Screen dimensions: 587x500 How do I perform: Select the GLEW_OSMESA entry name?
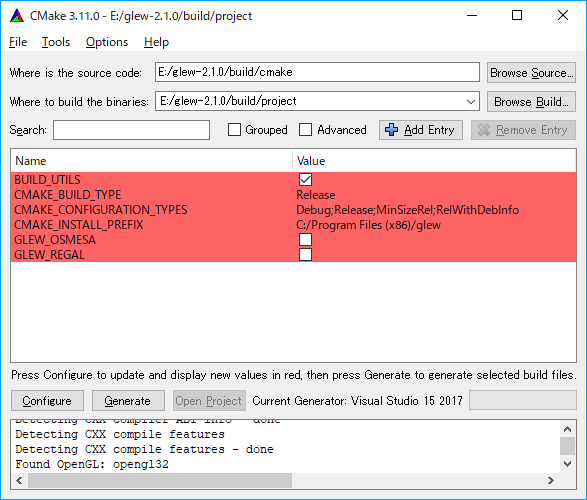click(55, 240)
